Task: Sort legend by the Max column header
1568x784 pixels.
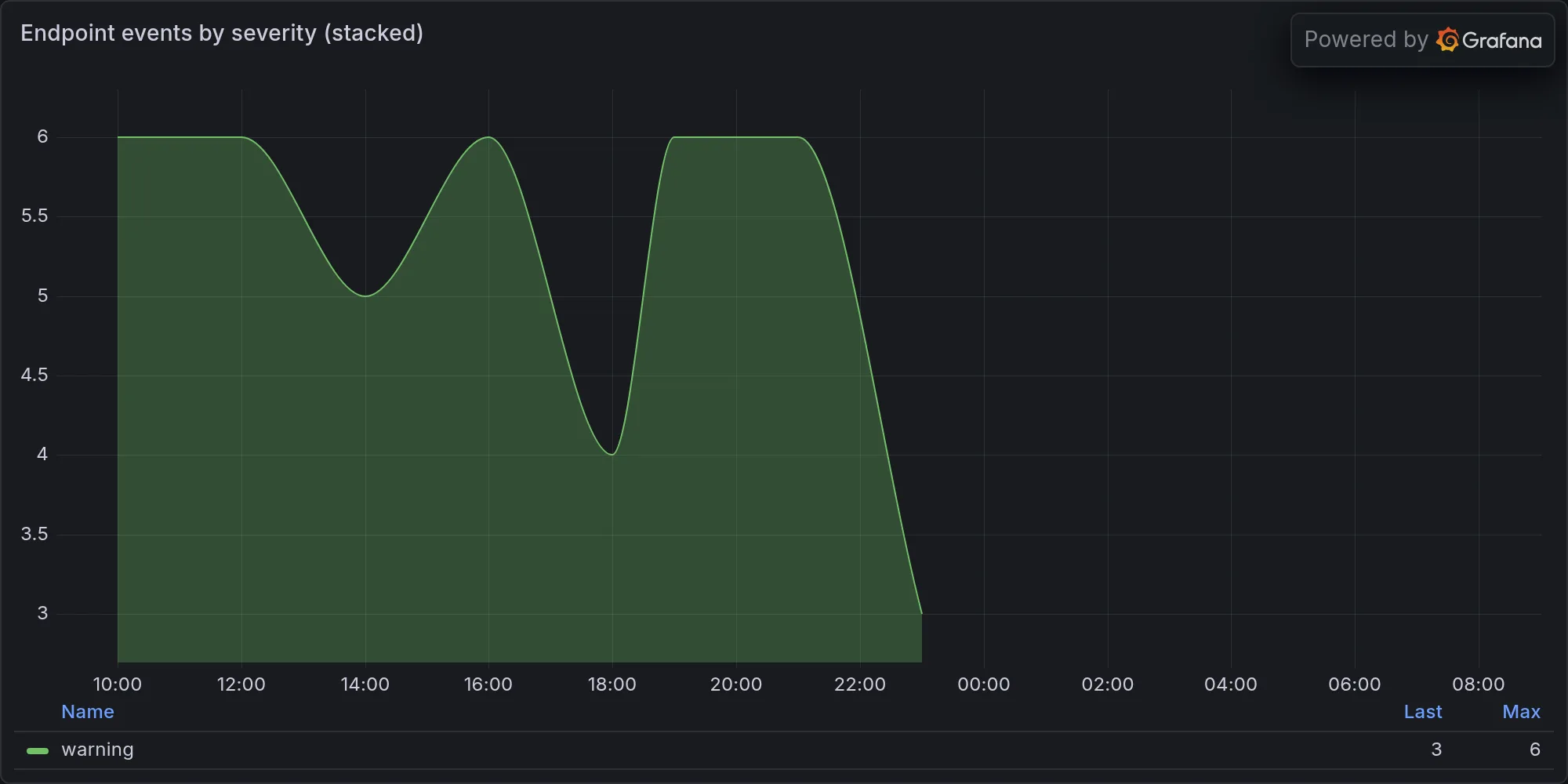Action: coord(1522,712)
